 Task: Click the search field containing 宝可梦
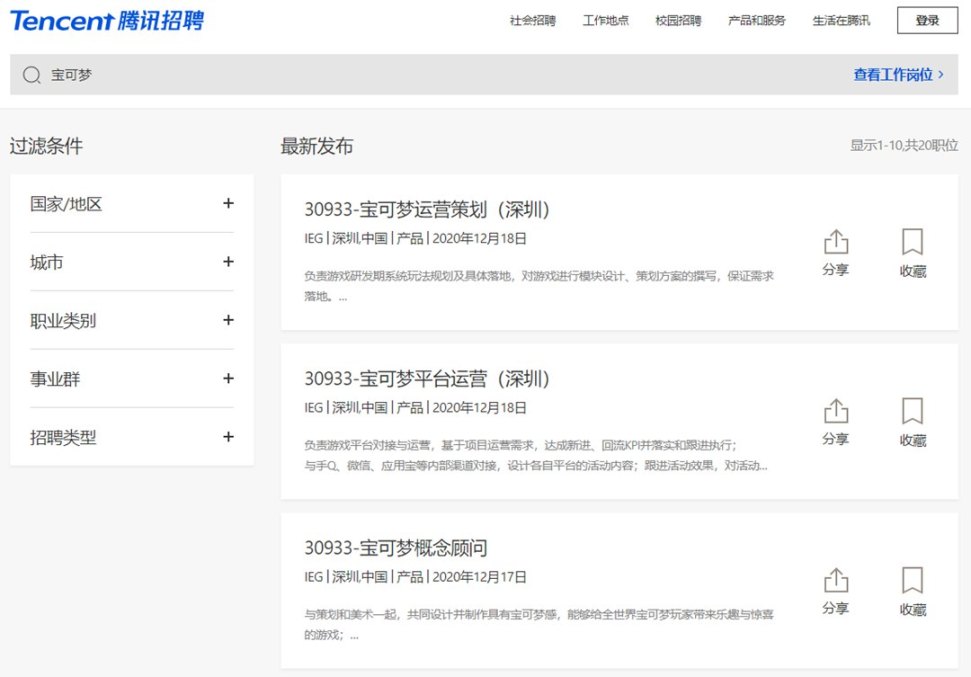tap(400, 75)
